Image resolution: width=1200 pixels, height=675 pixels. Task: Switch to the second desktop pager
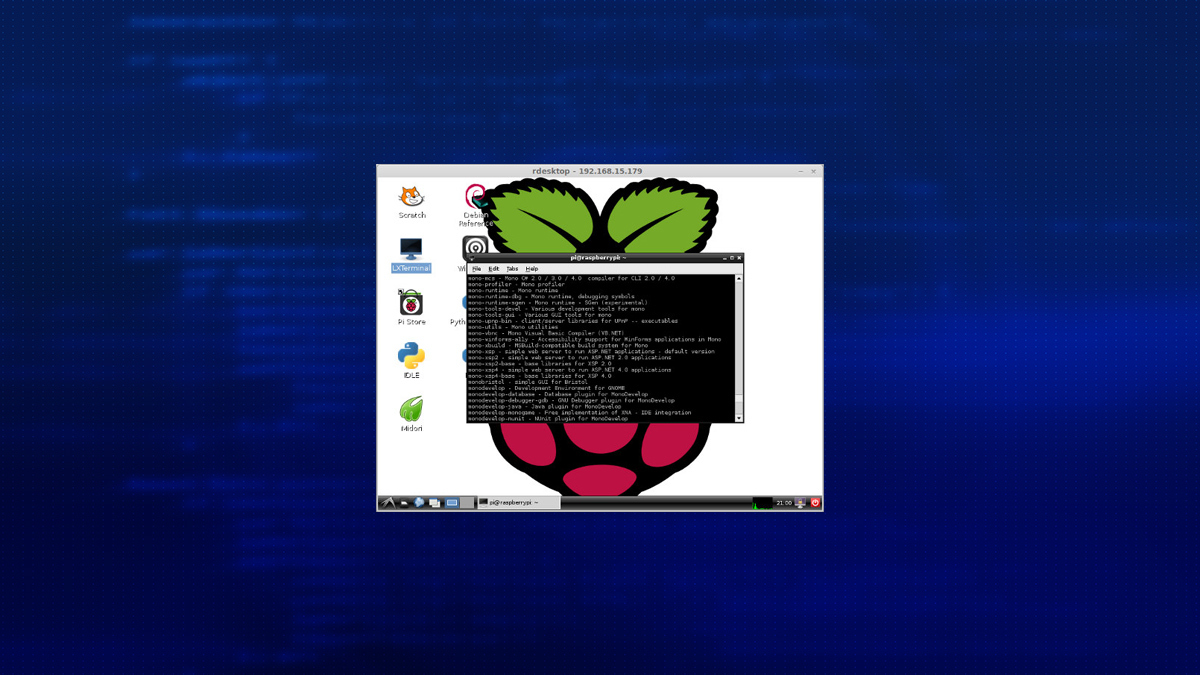(x=467, y=503)
